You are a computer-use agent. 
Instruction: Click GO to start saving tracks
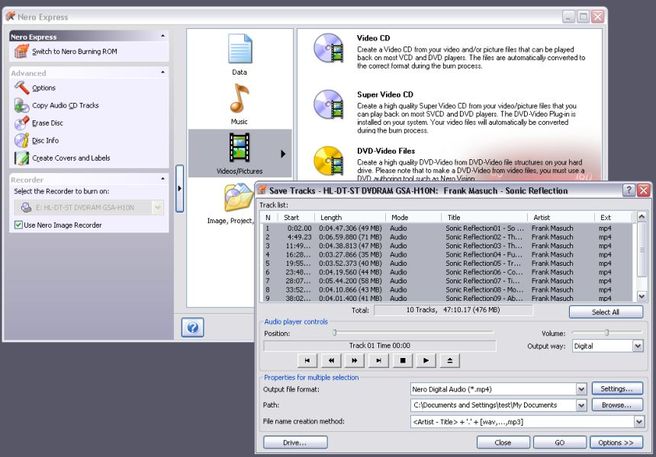click(560, 442)
